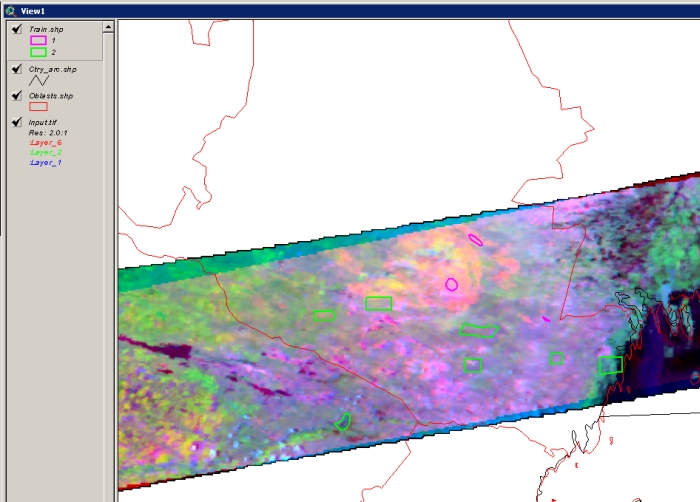Click green class 2 legend swatch
The image size is (700, 502).
click(x=38, y=52)
